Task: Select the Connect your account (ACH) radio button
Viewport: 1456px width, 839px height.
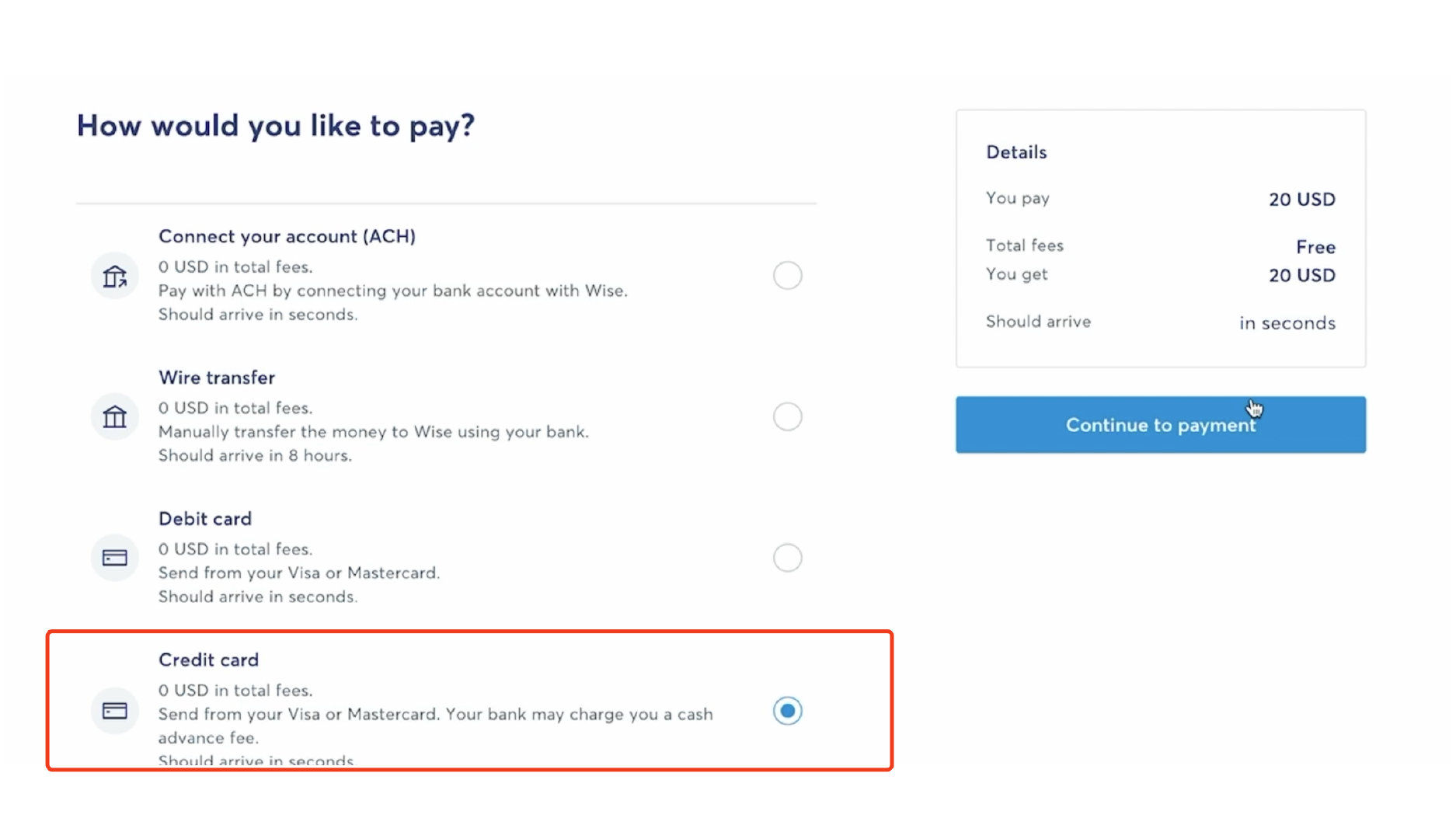Action: tap(787, 276)
